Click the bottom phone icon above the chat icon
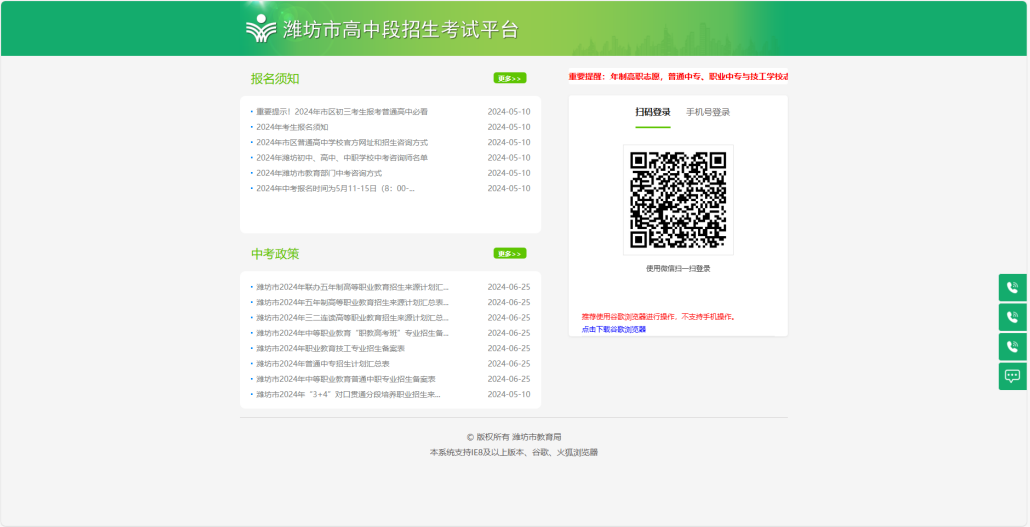 (1012, 346)
